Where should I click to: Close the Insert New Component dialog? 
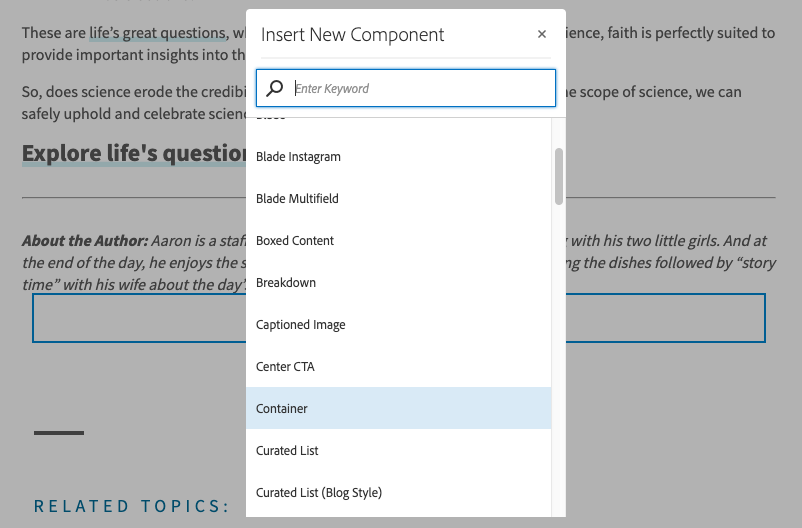tap(542, 34)
